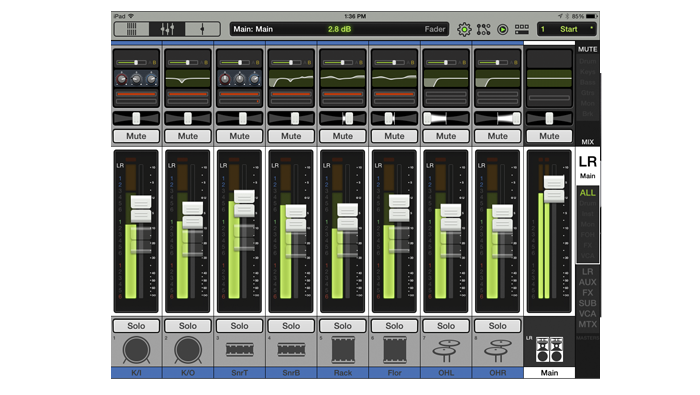Select the Rack channel name label
The width and height of the screenshot is (700, 395).
[x=343, y=373]
